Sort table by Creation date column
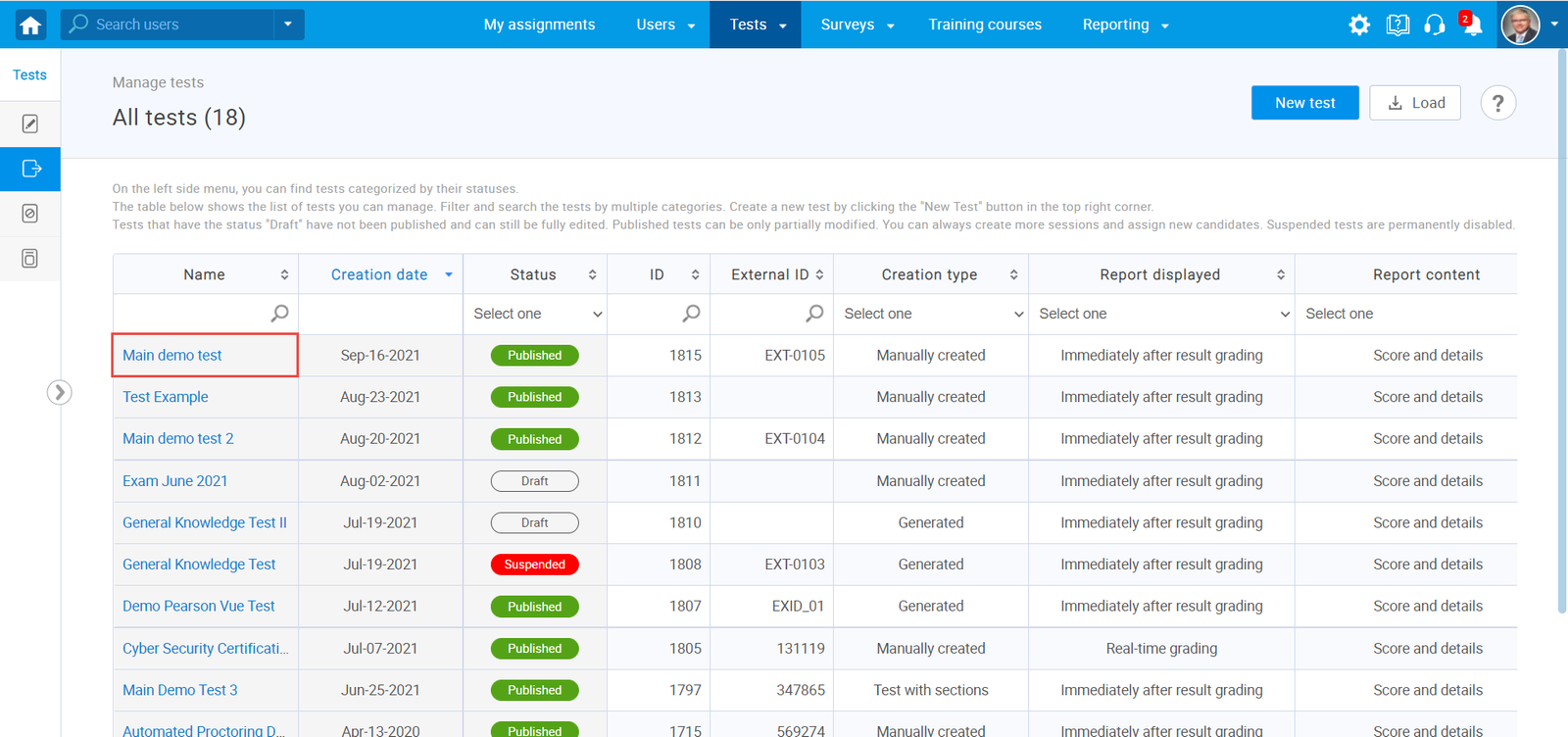The image size is (1568, 737). click(380, 274)
